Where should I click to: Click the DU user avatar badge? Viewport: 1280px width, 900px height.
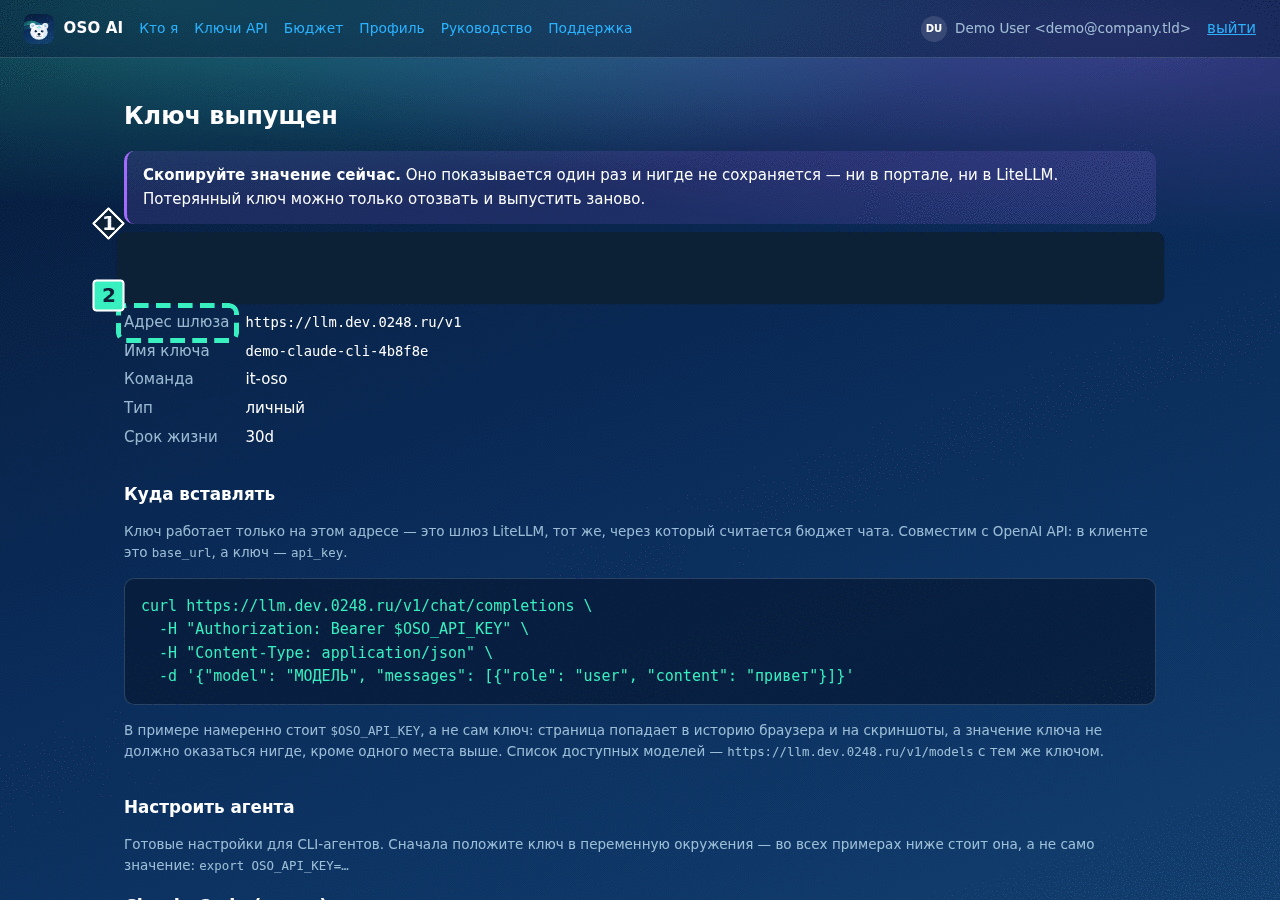934,29
